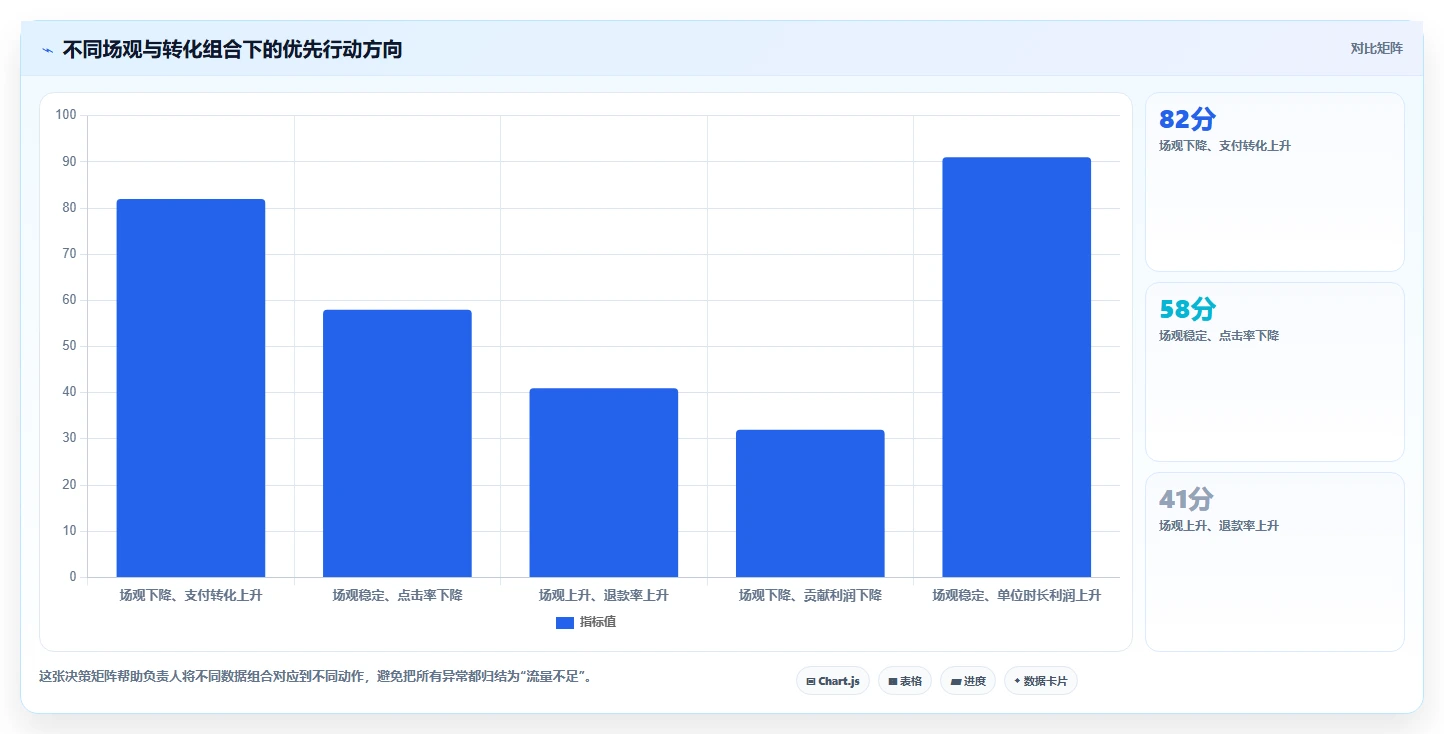Toggle the 指标值 legend color box
This screenshot has width=1444, height=734.
565,622
